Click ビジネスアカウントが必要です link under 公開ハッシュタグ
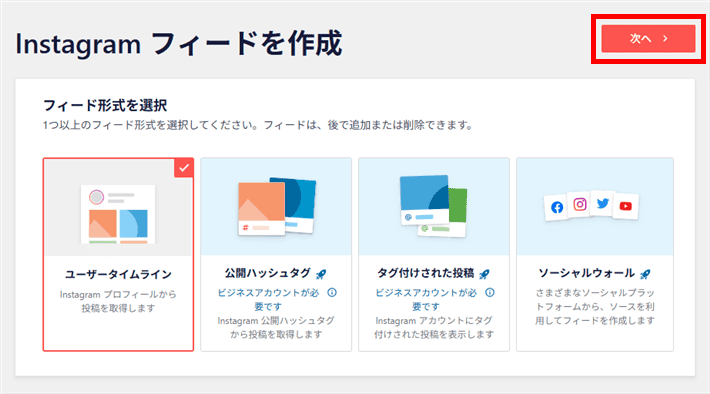710x394 pixels. pyautogui.click(x=268, y=299)
